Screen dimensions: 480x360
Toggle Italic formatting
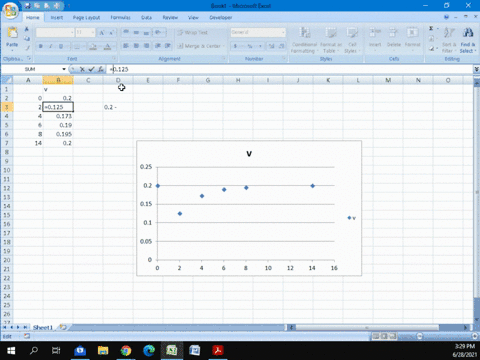[51, 46]
